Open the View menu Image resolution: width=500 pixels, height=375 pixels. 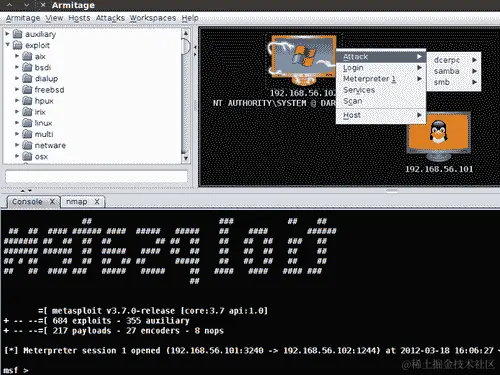[54, 18]
